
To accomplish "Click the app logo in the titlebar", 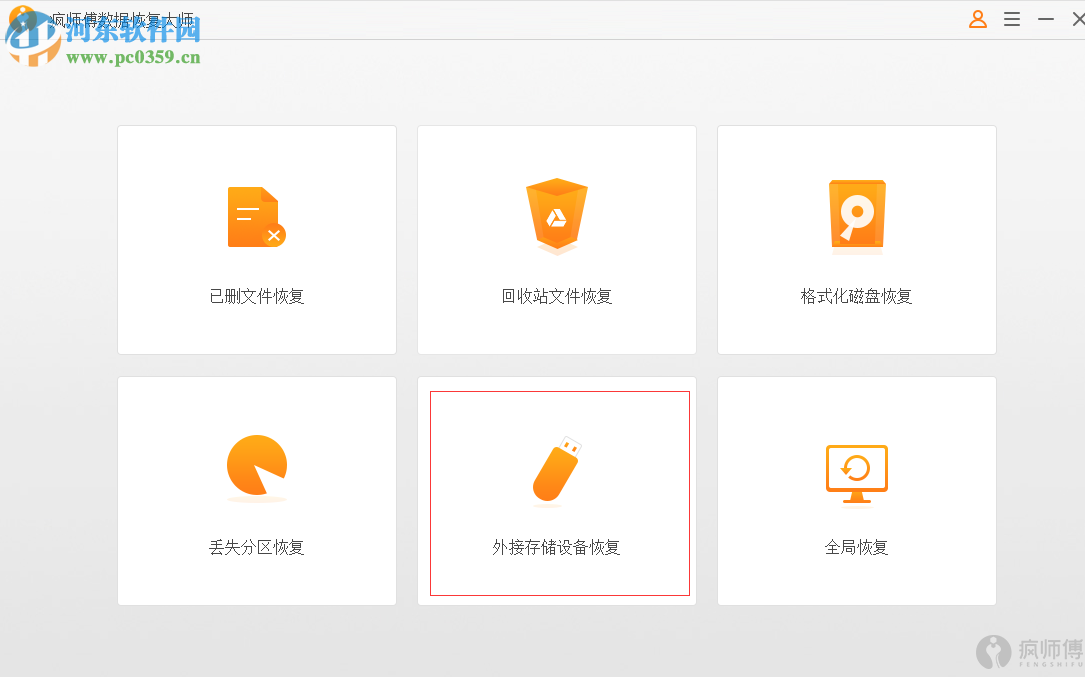I will coord(20,17).
